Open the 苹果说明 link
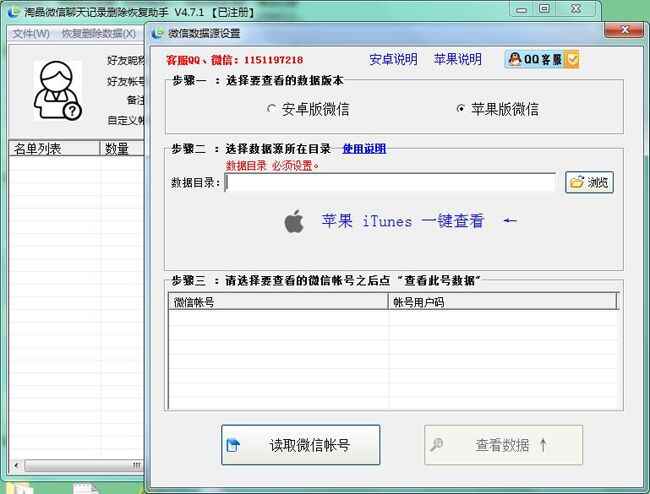 (457, 60)
